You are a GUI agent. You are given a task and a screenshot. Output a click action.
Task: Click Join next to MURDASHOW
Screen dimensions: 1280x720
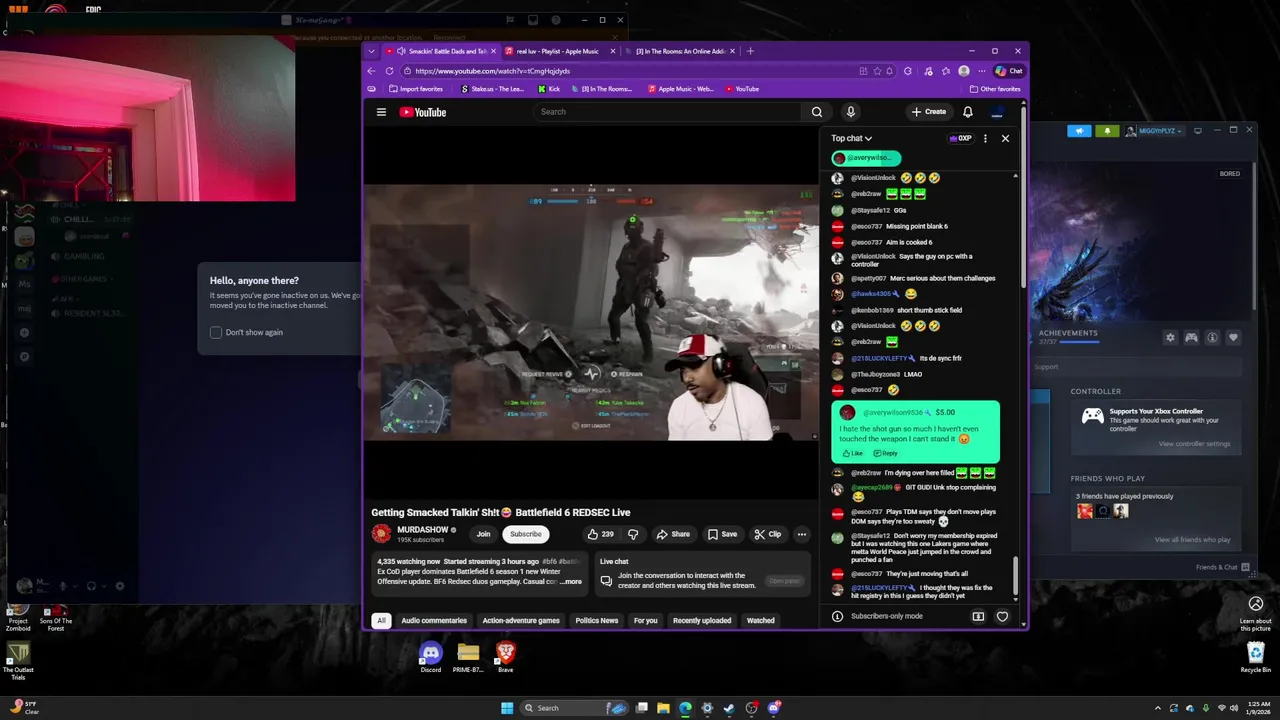483,534
